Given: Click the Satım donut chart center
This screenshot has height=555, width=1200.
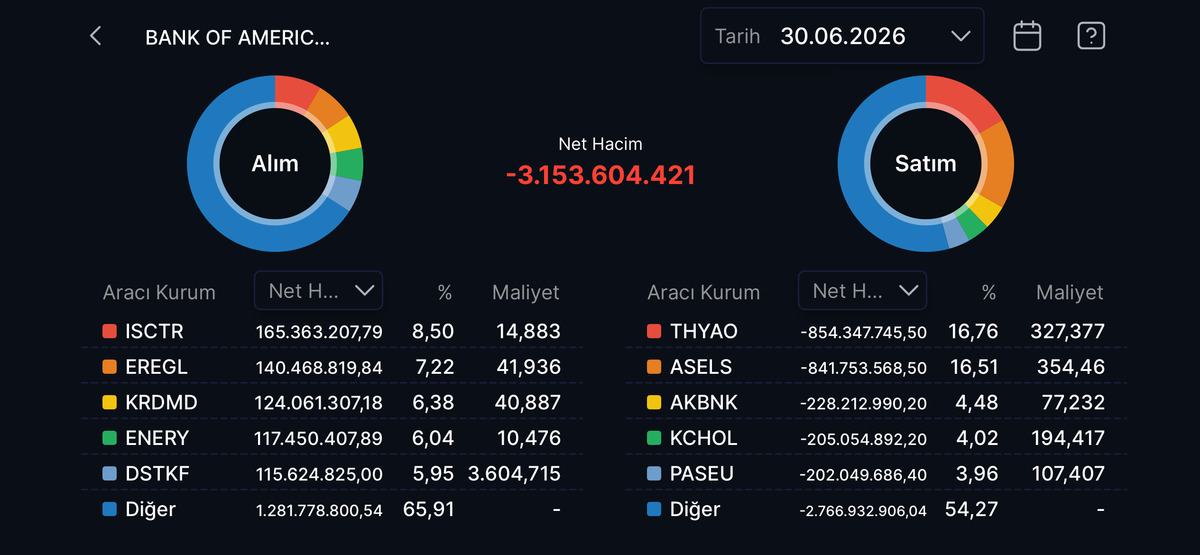Looking at the screenshot, I should (926, 163).
